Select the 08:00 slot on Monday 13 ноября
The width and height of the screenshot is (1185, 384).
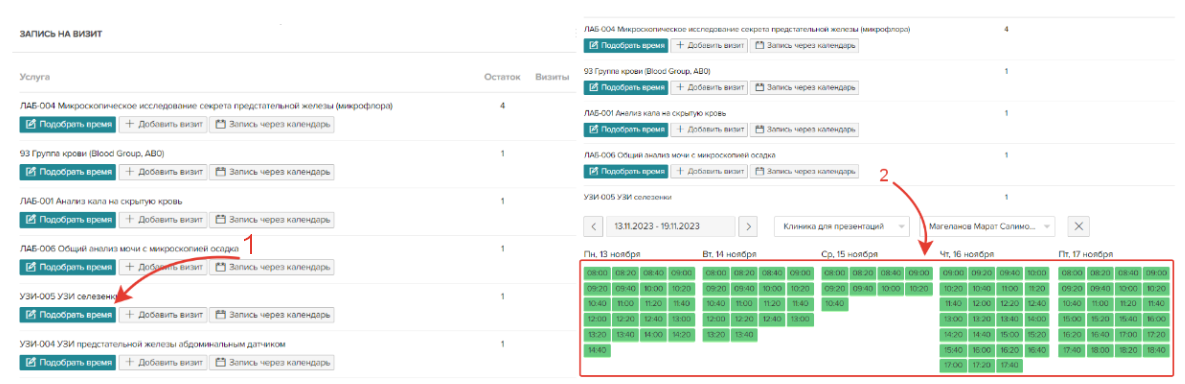pos(596,273)
